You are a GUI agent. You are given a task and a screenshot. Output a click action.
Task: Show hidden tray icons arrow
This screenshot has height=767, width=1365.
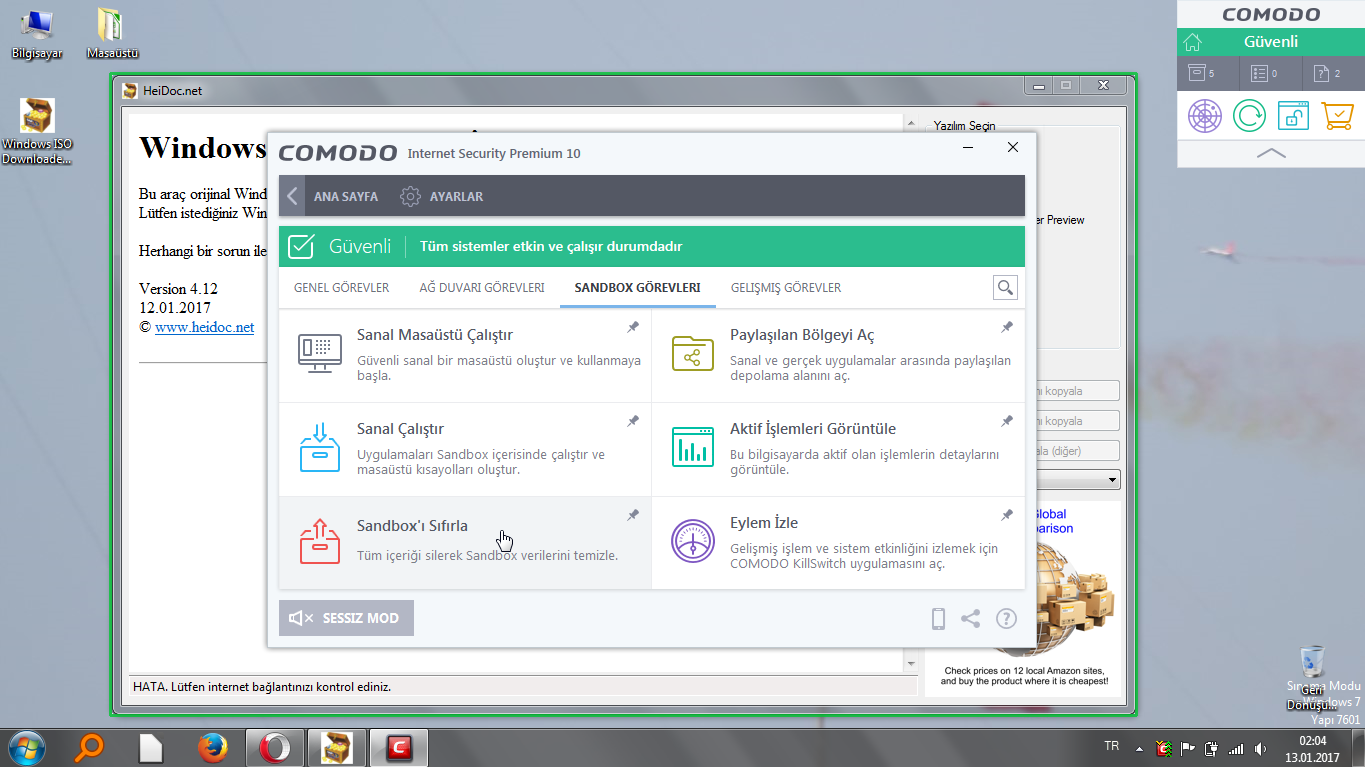(x=1138, y=748)
